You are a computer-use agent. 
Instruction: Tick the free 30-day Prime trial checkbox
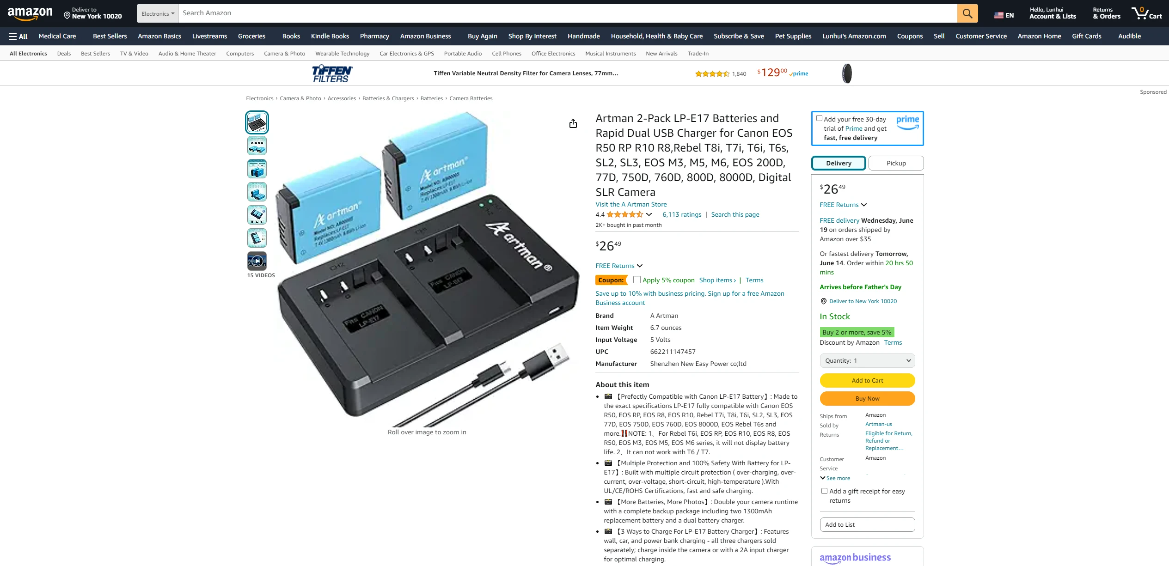coord(819,119)
